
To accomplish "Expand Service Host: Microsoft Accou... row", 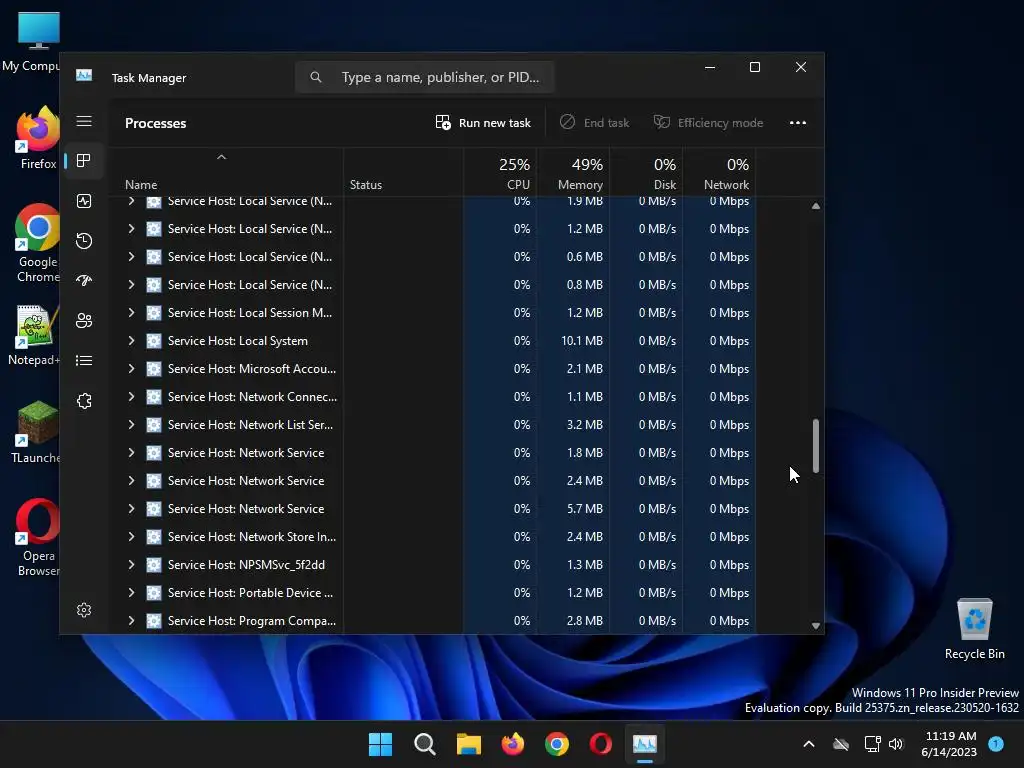I will point(131,369).
